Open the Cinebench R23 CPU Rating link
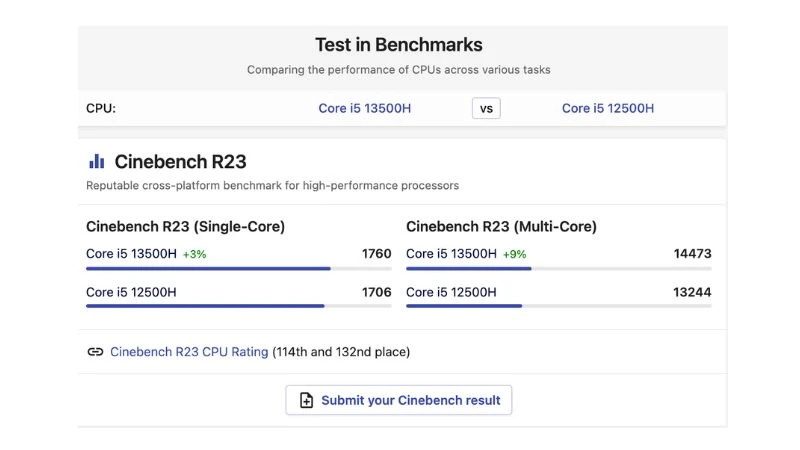 [189, 352]
